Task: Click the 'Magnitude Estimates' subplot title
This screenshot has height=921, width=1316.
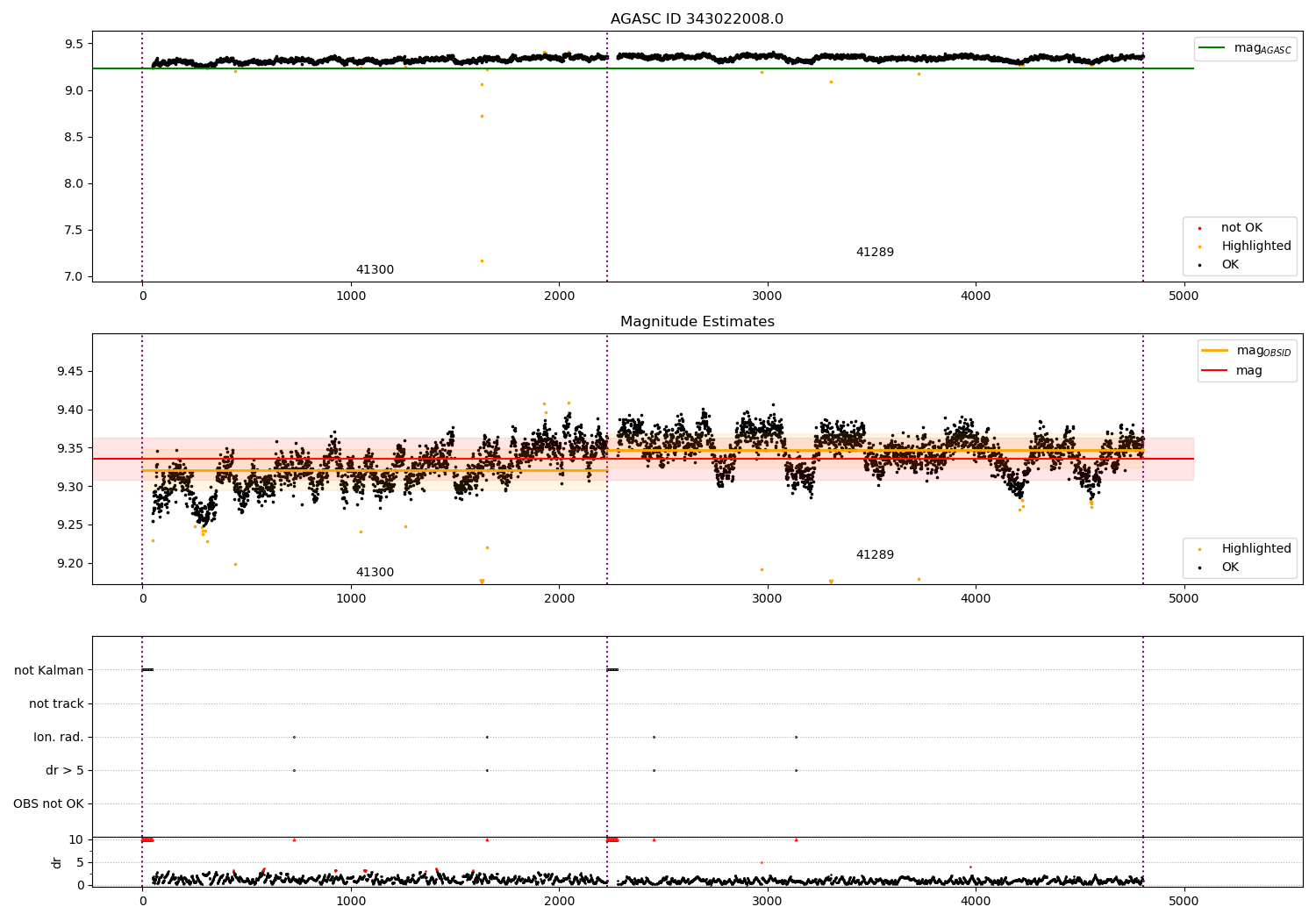Action: (x=697, y=322)
